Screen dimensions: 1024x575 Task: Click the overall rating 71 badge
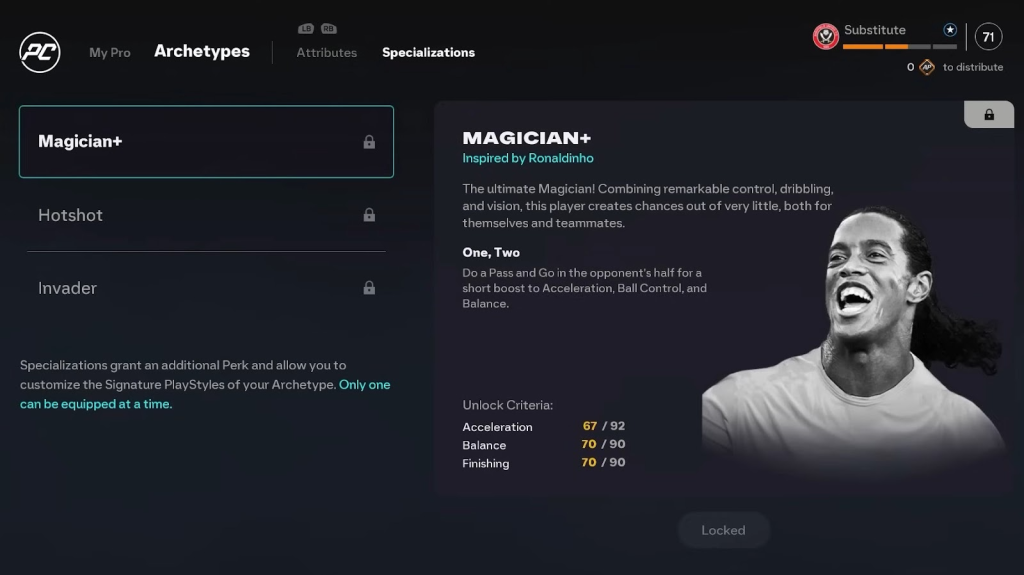tap(988, 37)
